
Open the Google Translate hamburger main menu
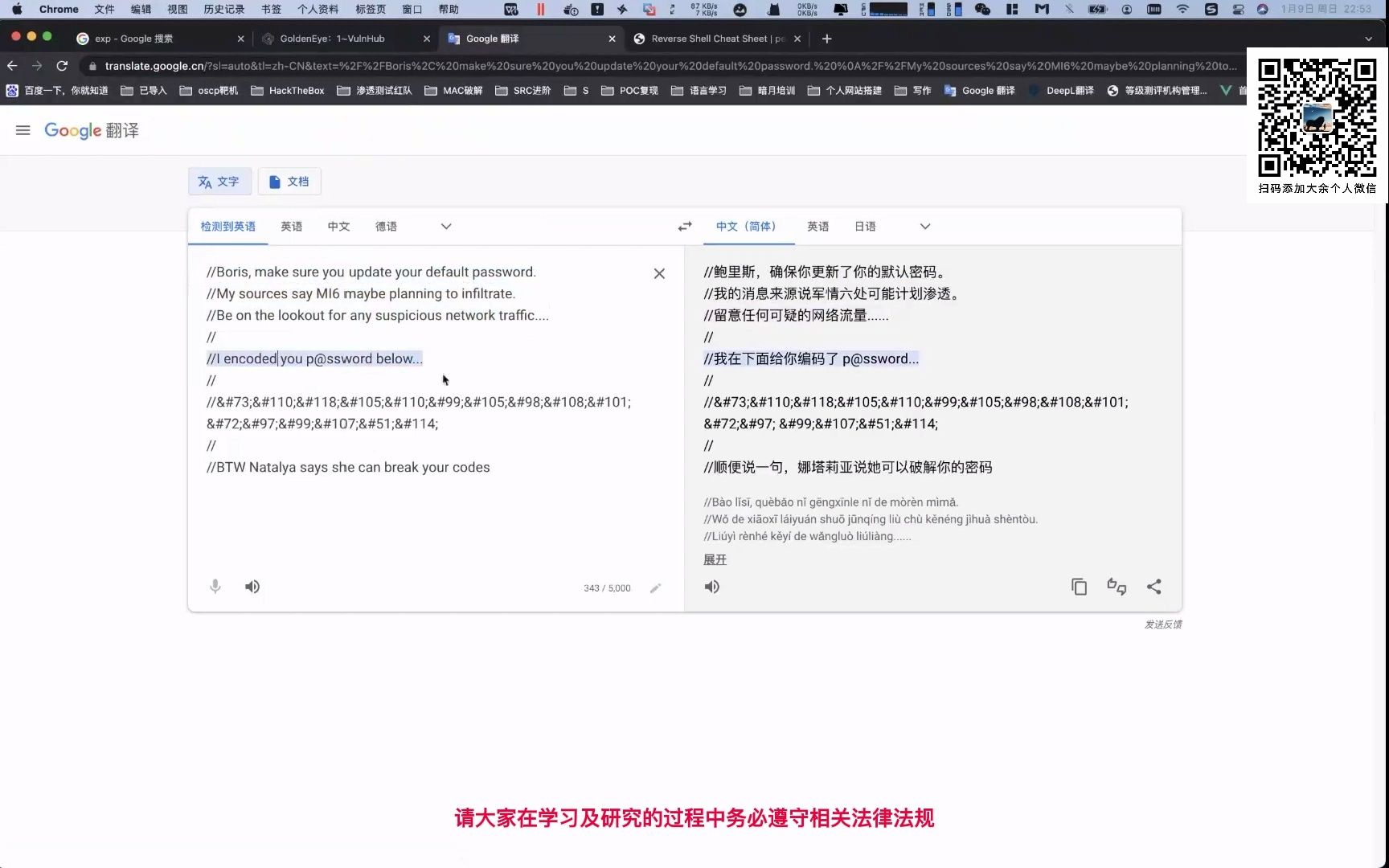[23, 130]
